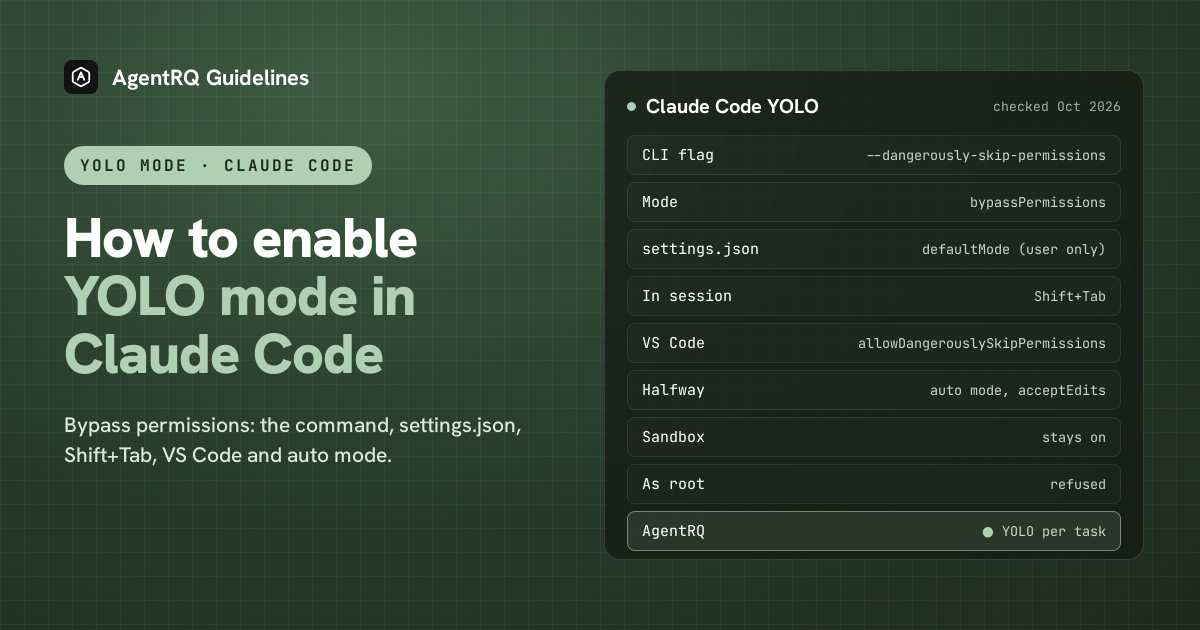Click the 'auto mode, acceptEdits' value
The width and height of the screenshot is (1200, 630).
coord(1018,390)
